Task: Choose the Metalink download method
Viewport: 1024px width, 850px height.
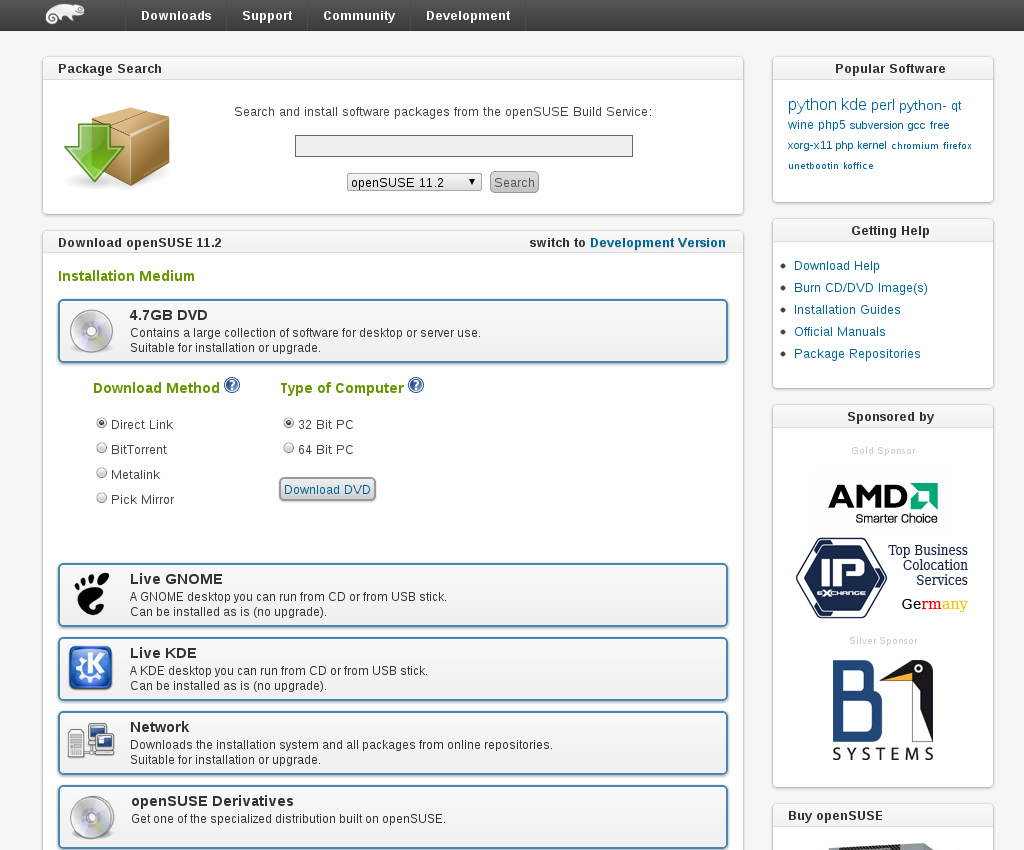Action: pyautogui.click(x=102, y=473)
